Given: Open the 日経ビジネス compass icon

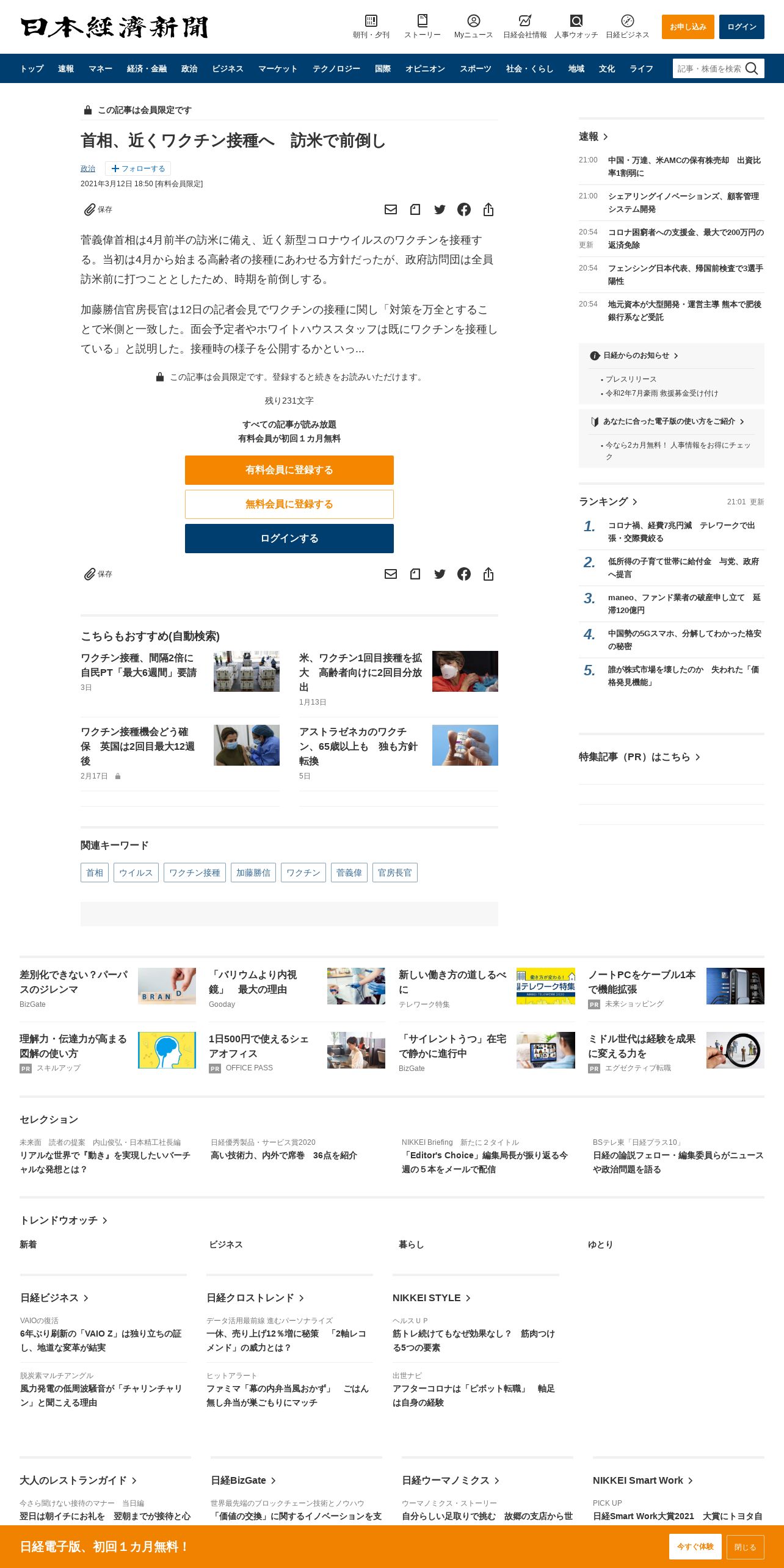Looking at the screenshot, I should click(x=628, y=21).
